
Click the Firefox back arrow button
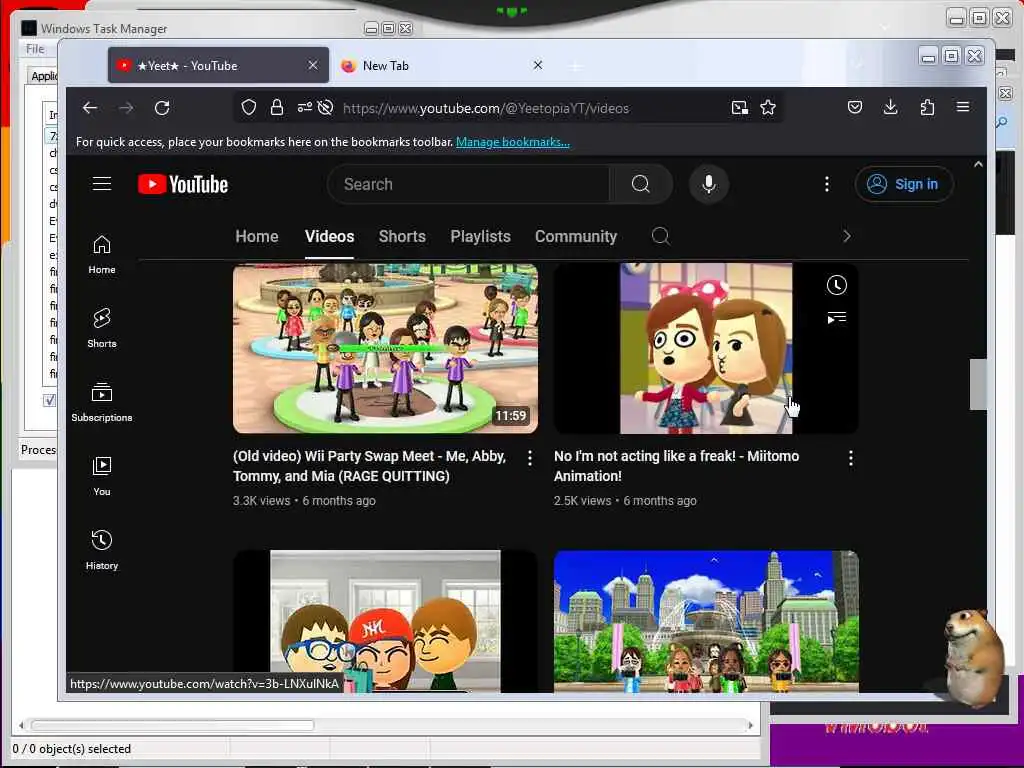tap(90, 108)
